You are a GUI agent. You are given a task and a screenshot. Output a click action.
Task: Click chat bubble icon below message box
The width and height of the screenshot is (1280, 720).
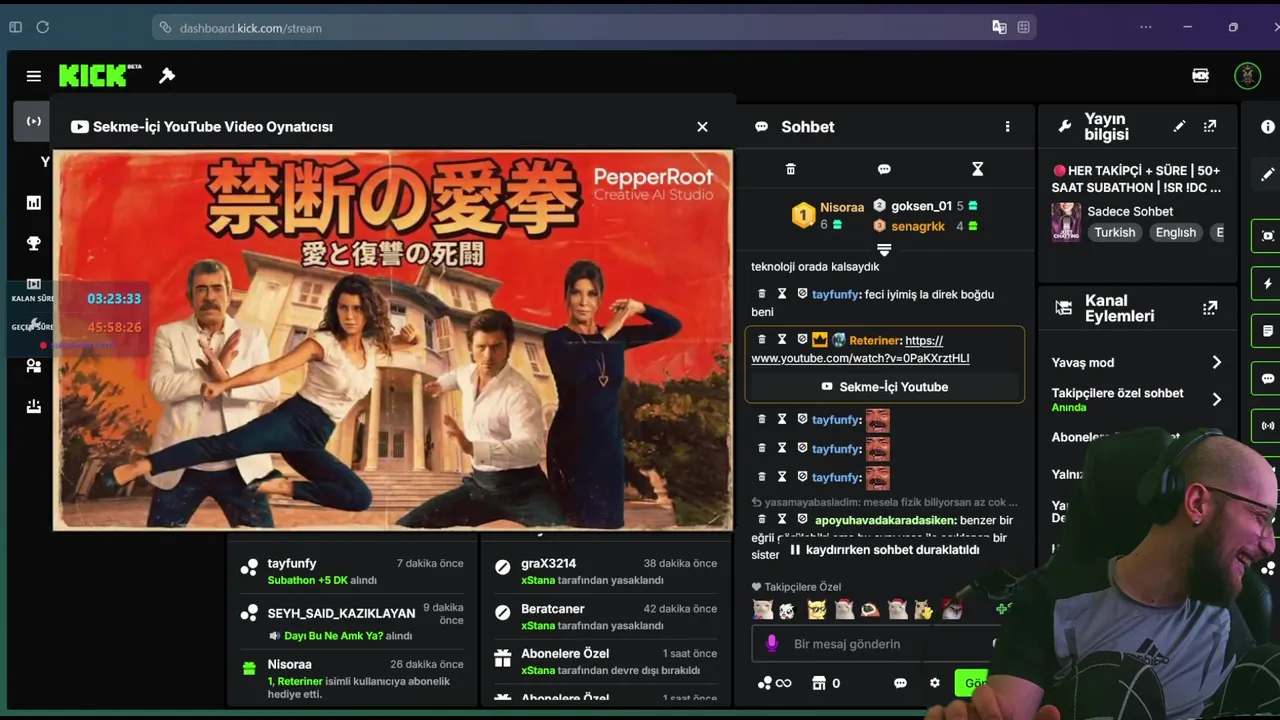click(900, 683)
